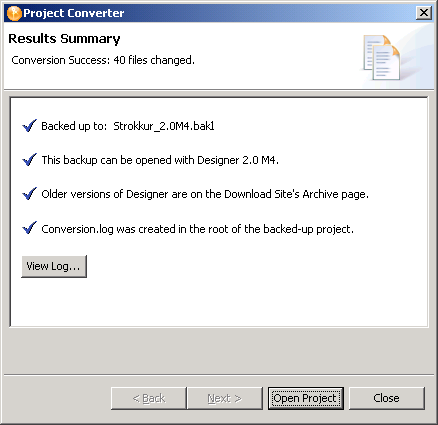Click 'Conversion.log was created' text

click(197, 229)
